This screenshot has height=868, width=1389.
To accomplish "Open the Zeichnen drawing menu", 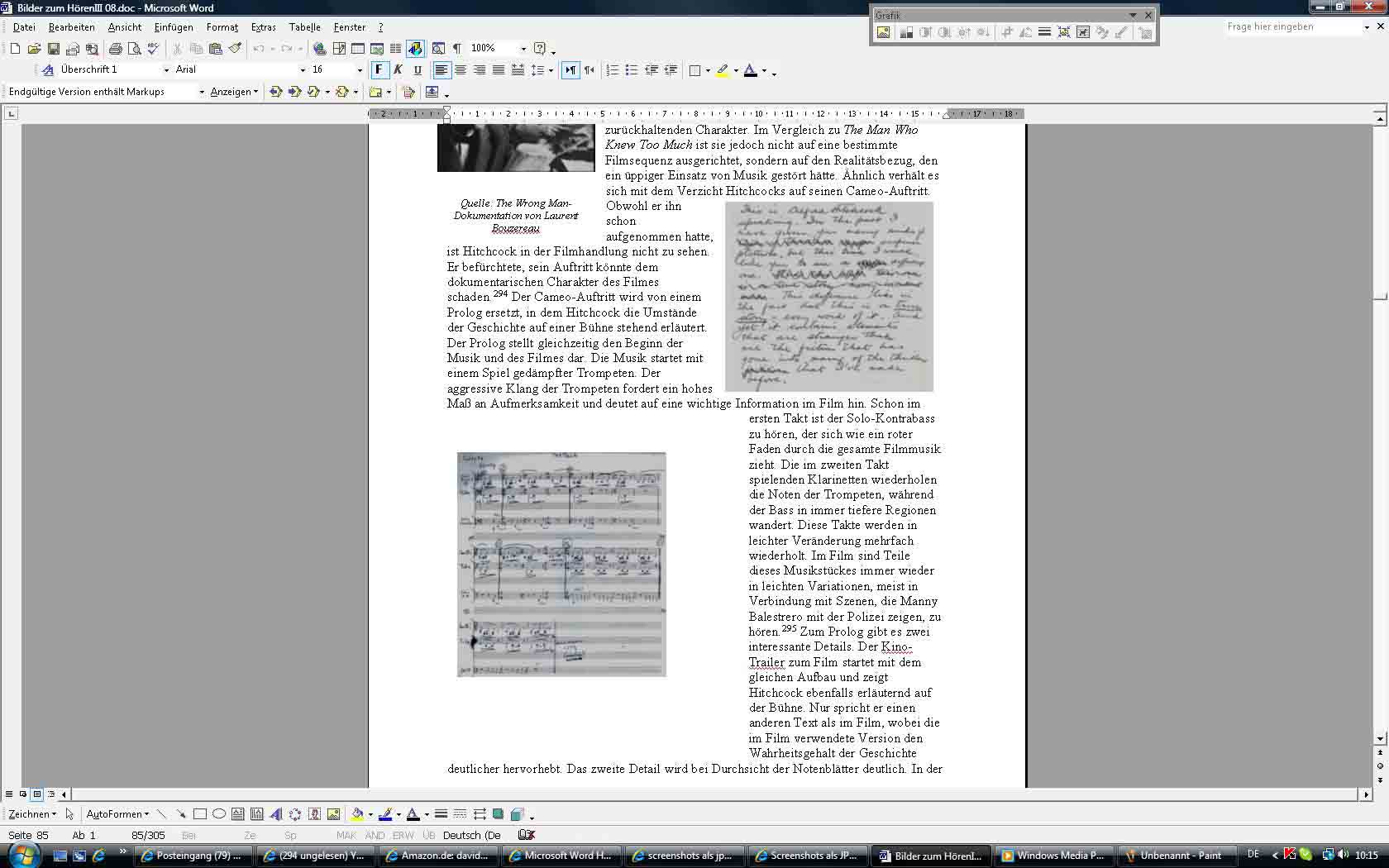I will 32,814.
